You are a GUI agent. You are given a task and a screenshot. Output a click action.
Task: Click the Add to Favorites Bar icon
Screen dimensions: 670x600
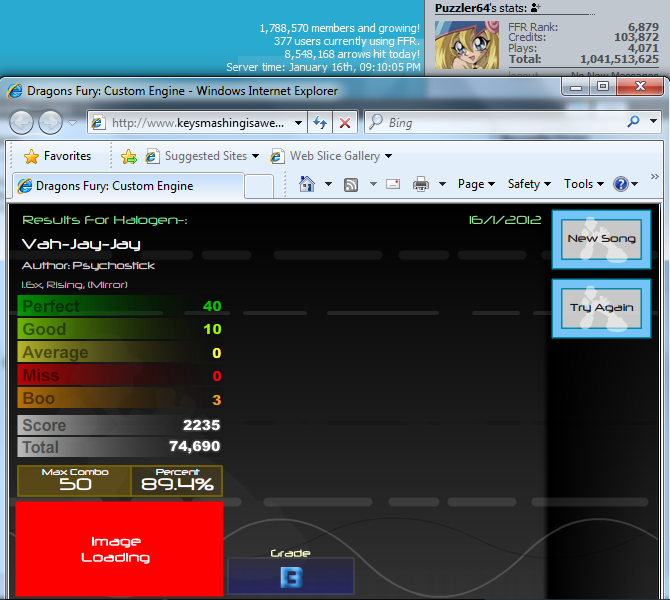pyautogui.click(x=128, y=156)
